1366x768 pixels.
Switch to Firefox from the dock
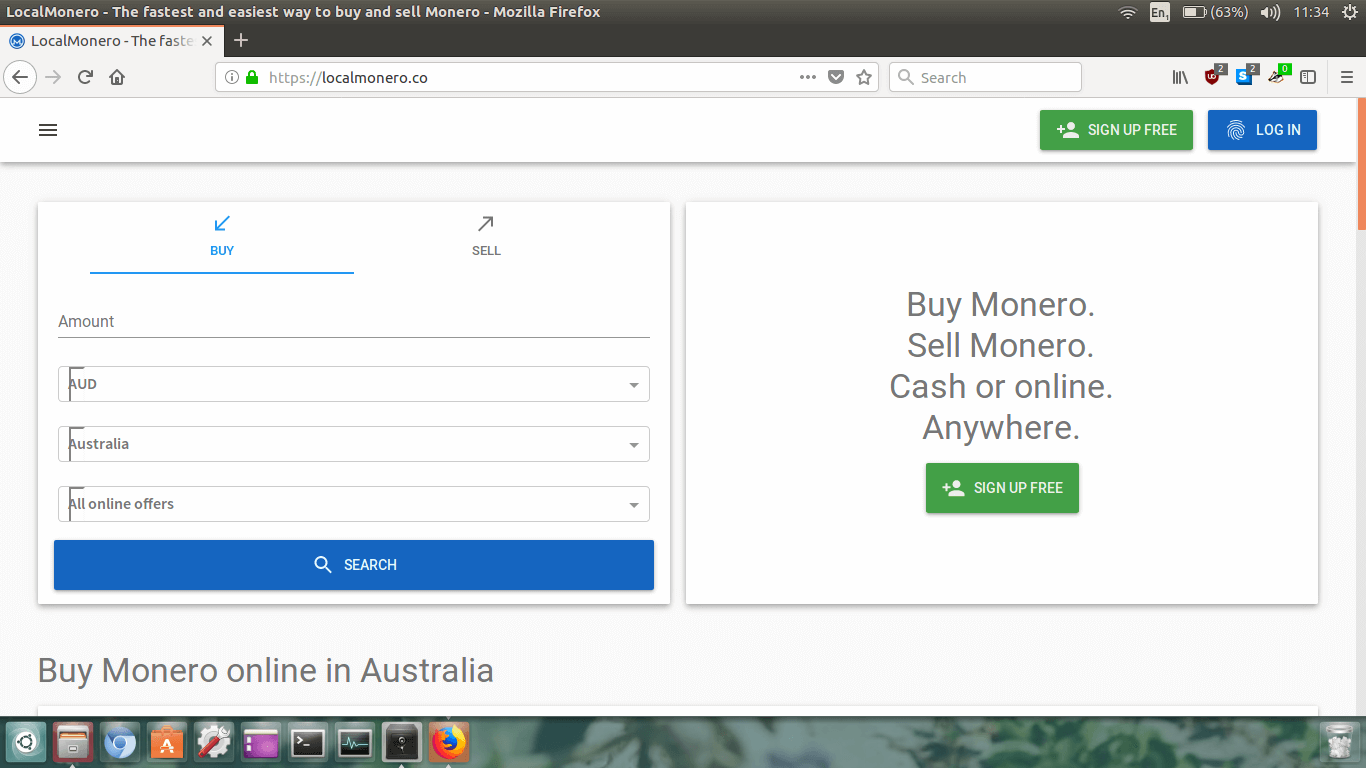click(x=449, y=743)
